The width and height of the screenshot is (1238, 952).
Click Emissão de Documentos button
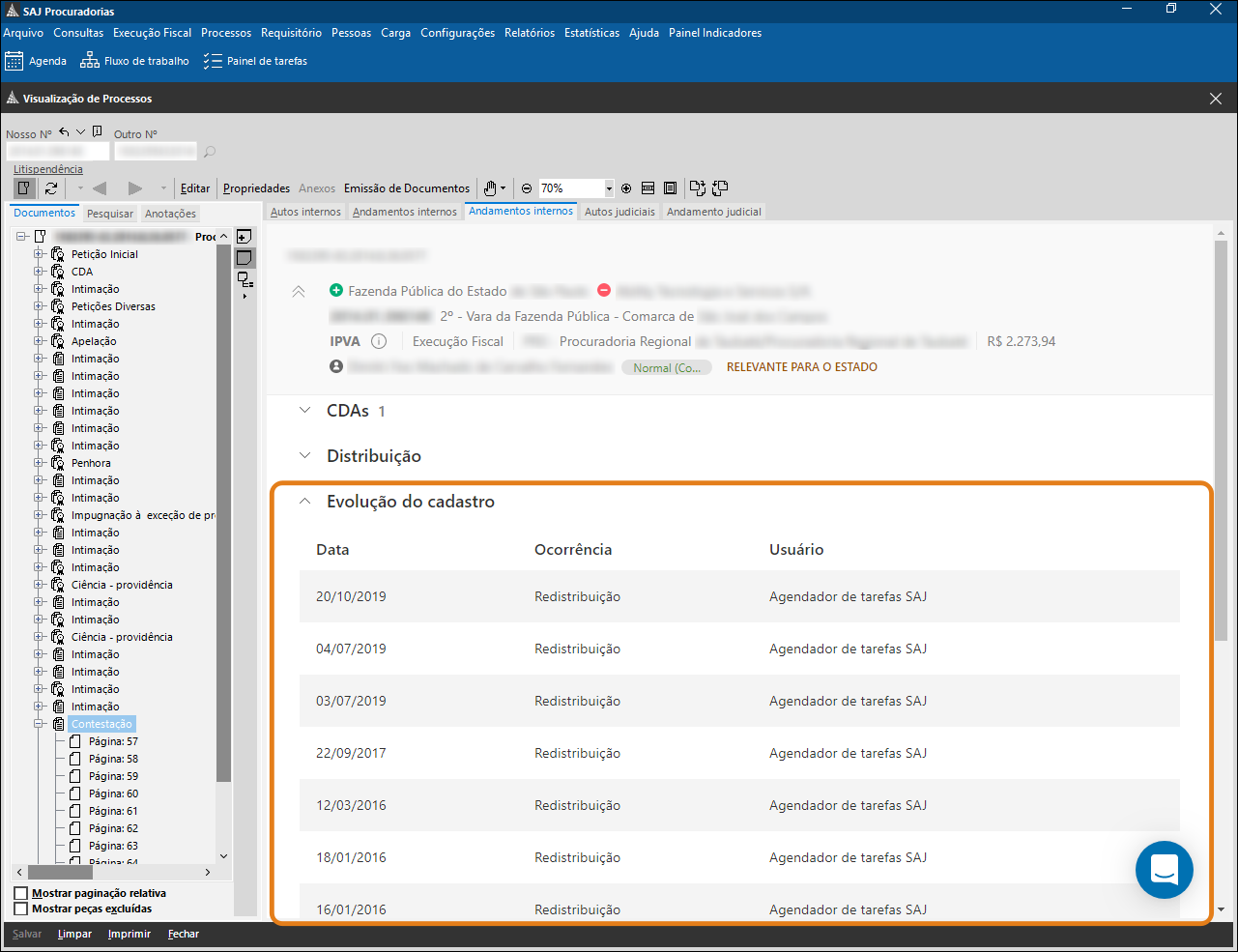click(407, 188)
